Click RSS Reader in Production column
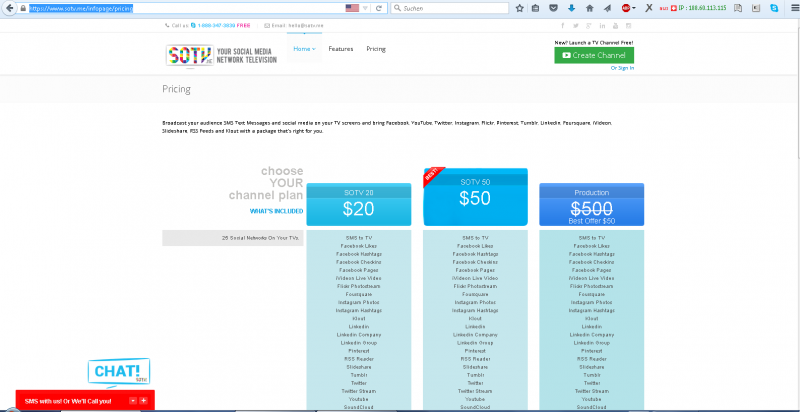This screenshot has width=800, height=412. (592, 359)
